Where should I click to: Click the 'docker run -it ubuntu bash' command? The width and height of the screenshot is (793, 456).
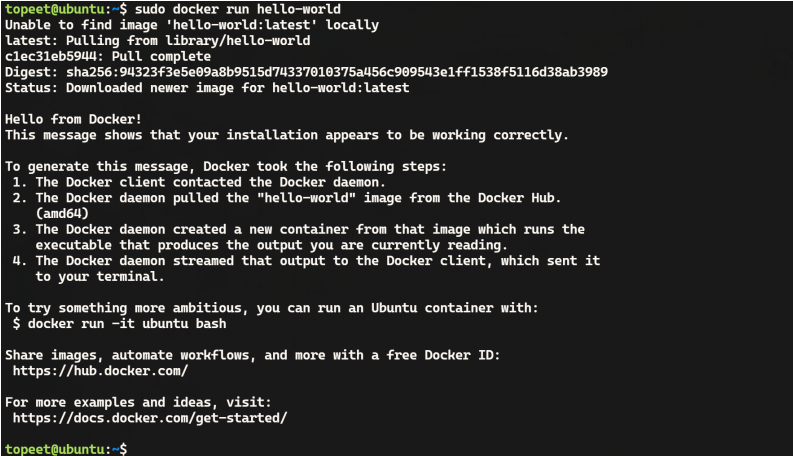[x=127, y=324]
